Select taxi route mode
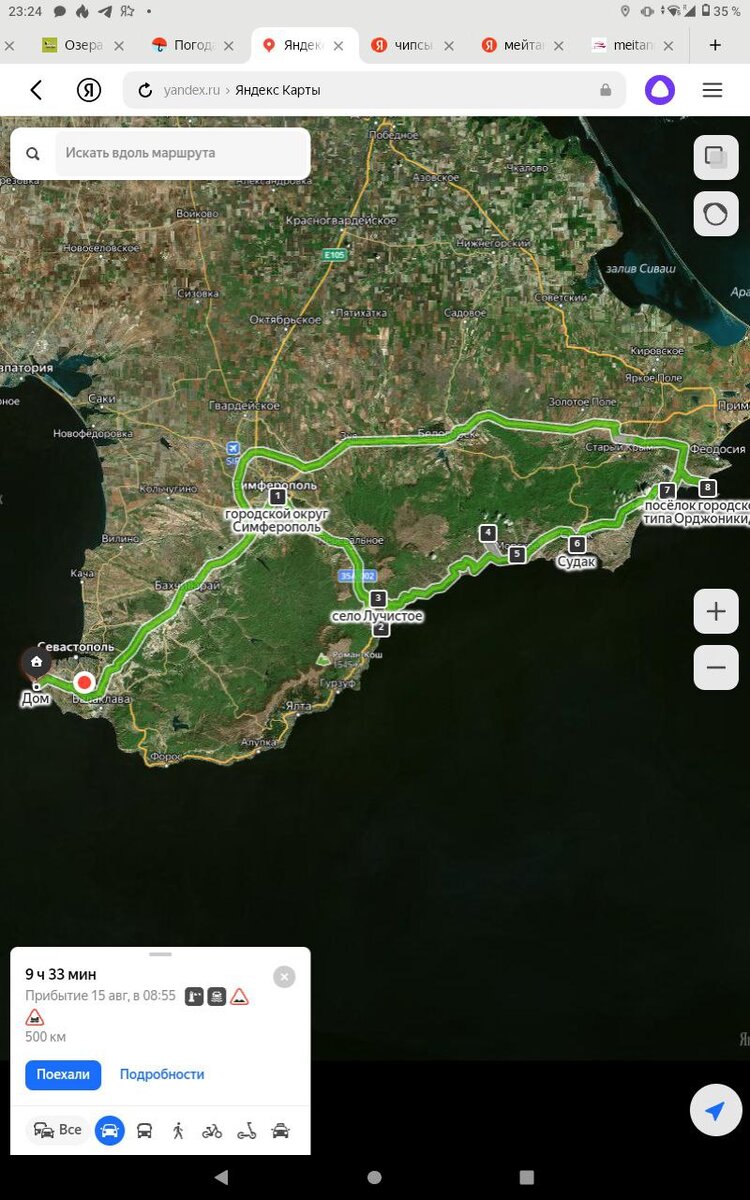Image resolution: width=750 pixels, height=1200 pixels. [x=280, y=1131]
